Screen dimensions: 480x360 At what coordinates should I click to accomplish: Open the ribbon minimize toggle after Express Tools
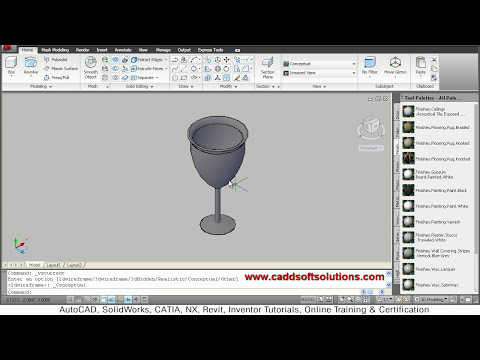[x=237, y=50]
